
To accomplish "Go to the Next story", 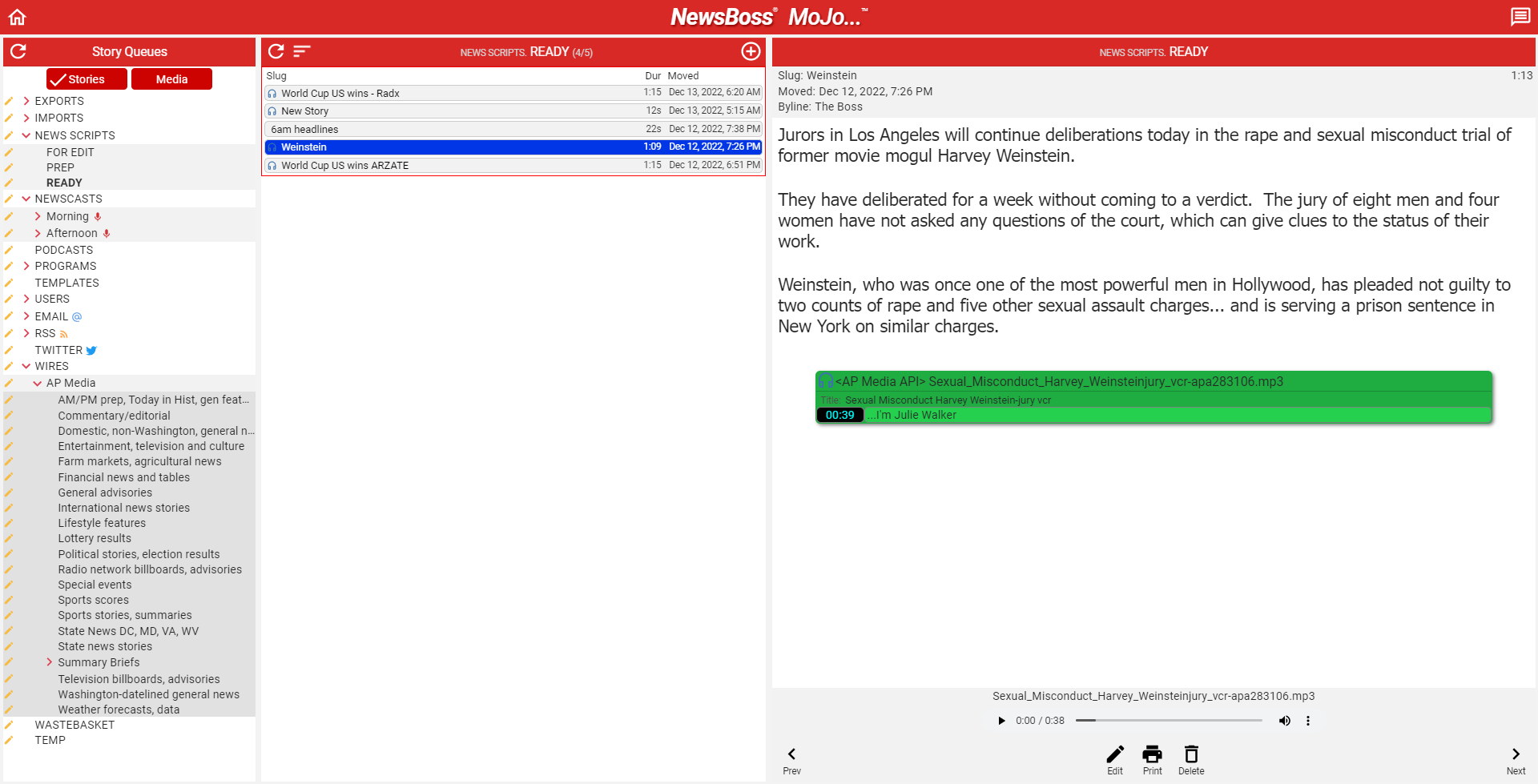I will click(x=1516, y=759).
